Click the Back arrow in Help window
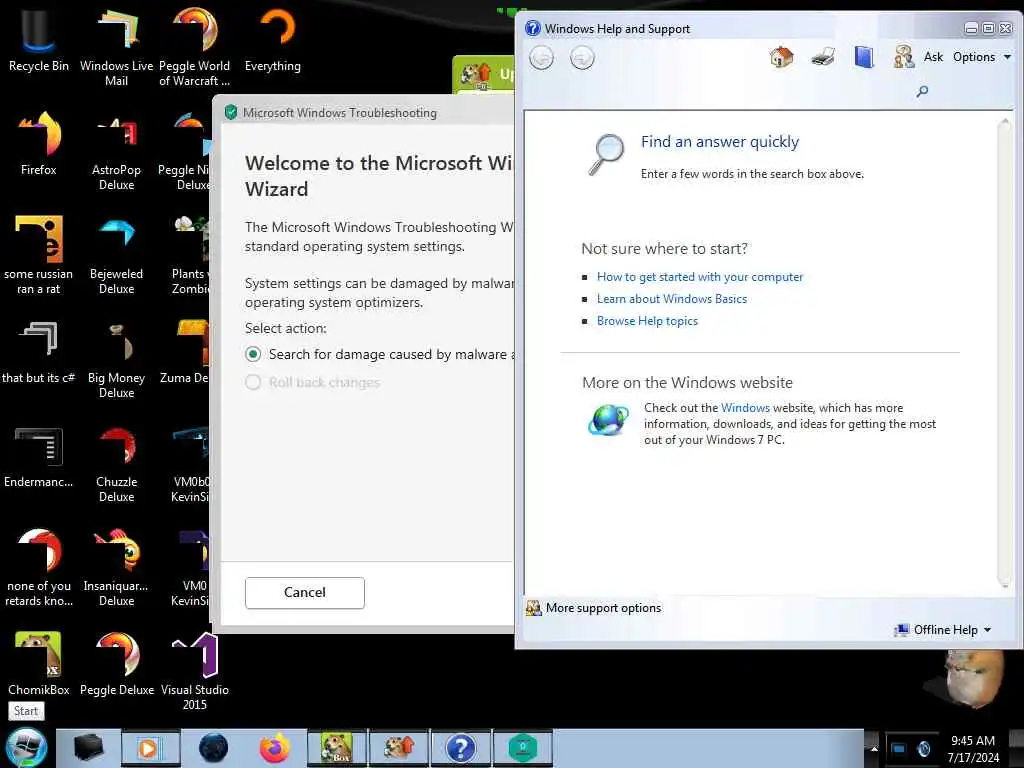The image size is (1024, 768). click(541, 58)
